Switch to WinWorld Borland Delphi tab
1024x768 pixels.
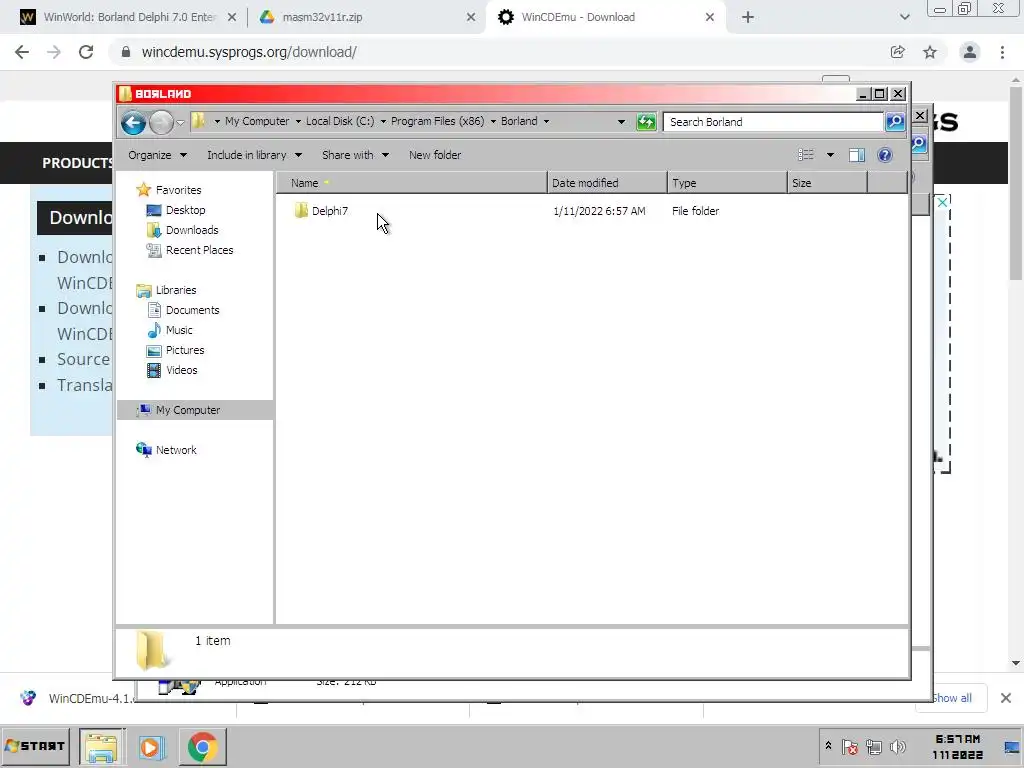(x=128, y=17)
